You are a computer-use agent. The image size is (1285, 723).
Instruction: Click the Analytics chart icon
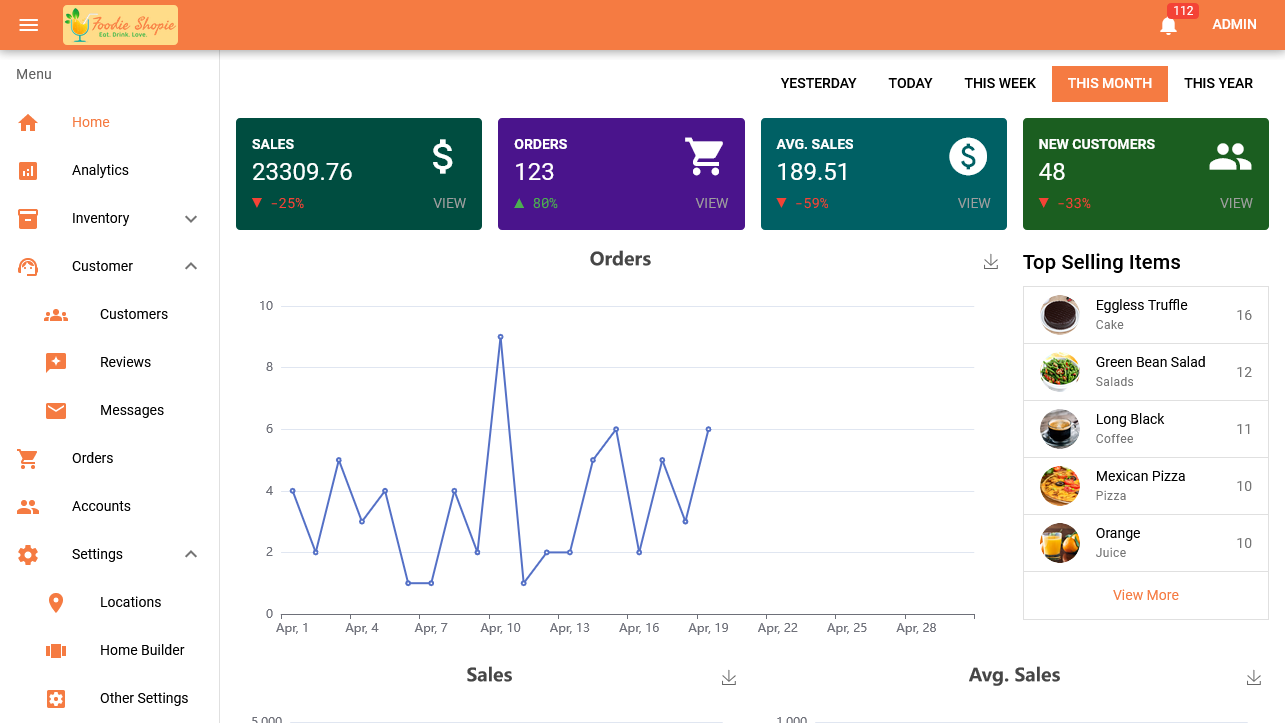28,170
